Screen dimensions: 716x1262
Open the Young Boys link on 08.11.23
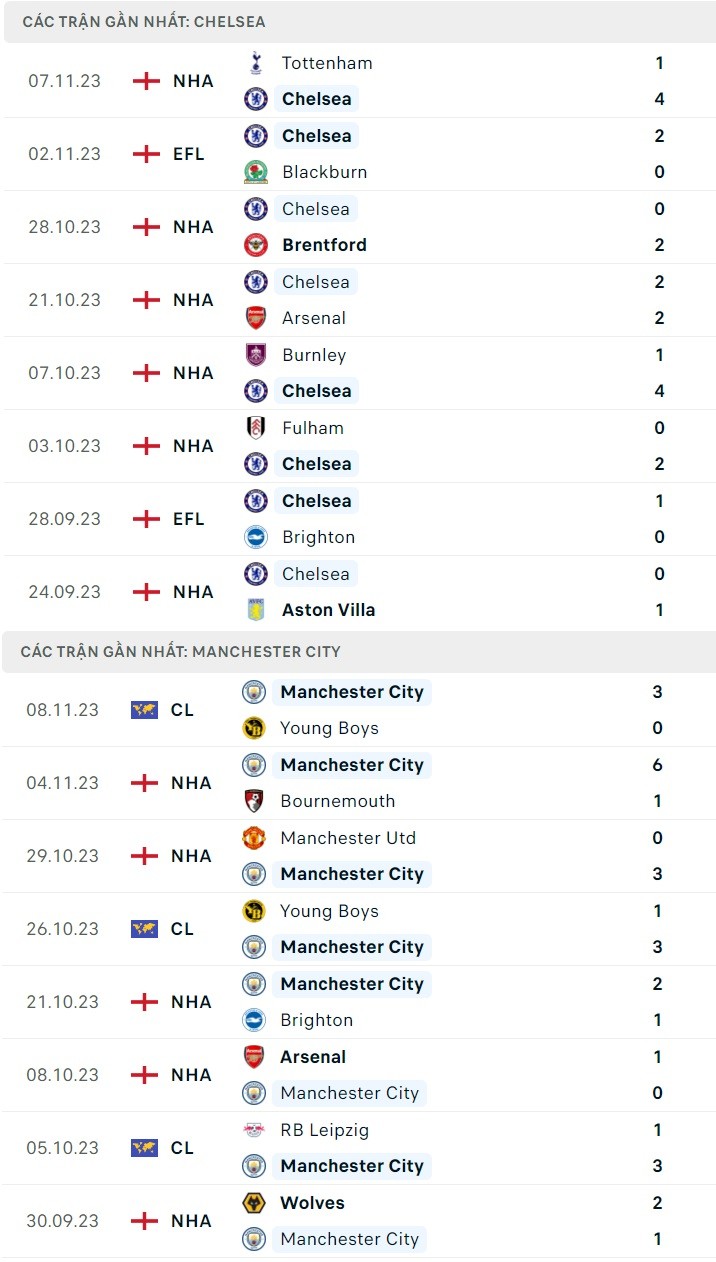point(329,728)
